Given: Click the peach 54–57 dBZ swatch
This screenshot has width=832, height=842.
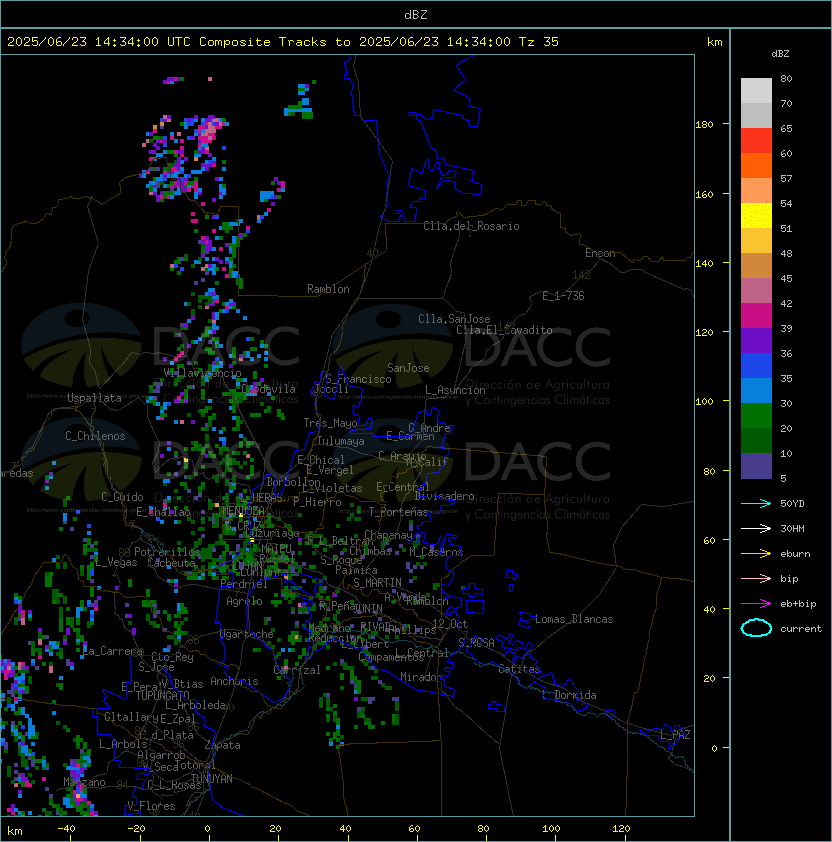Looking at the screenshot, I should (x=756, y=191).
